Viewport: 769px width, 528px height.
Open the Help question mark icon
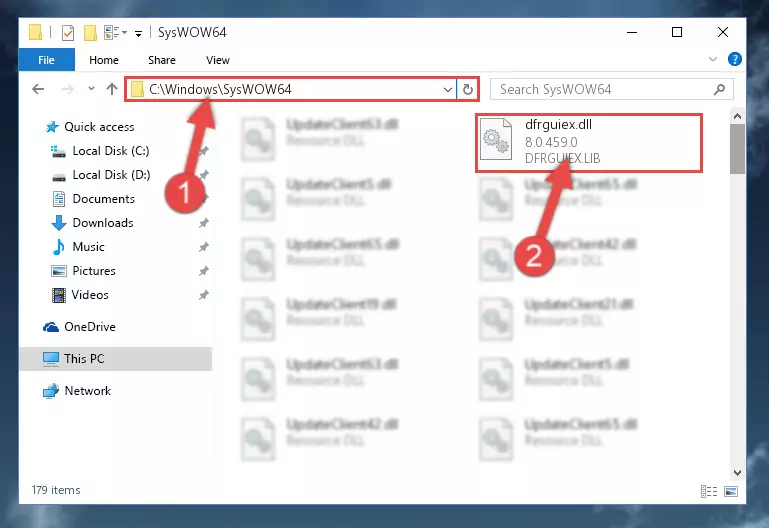point(734,59)
